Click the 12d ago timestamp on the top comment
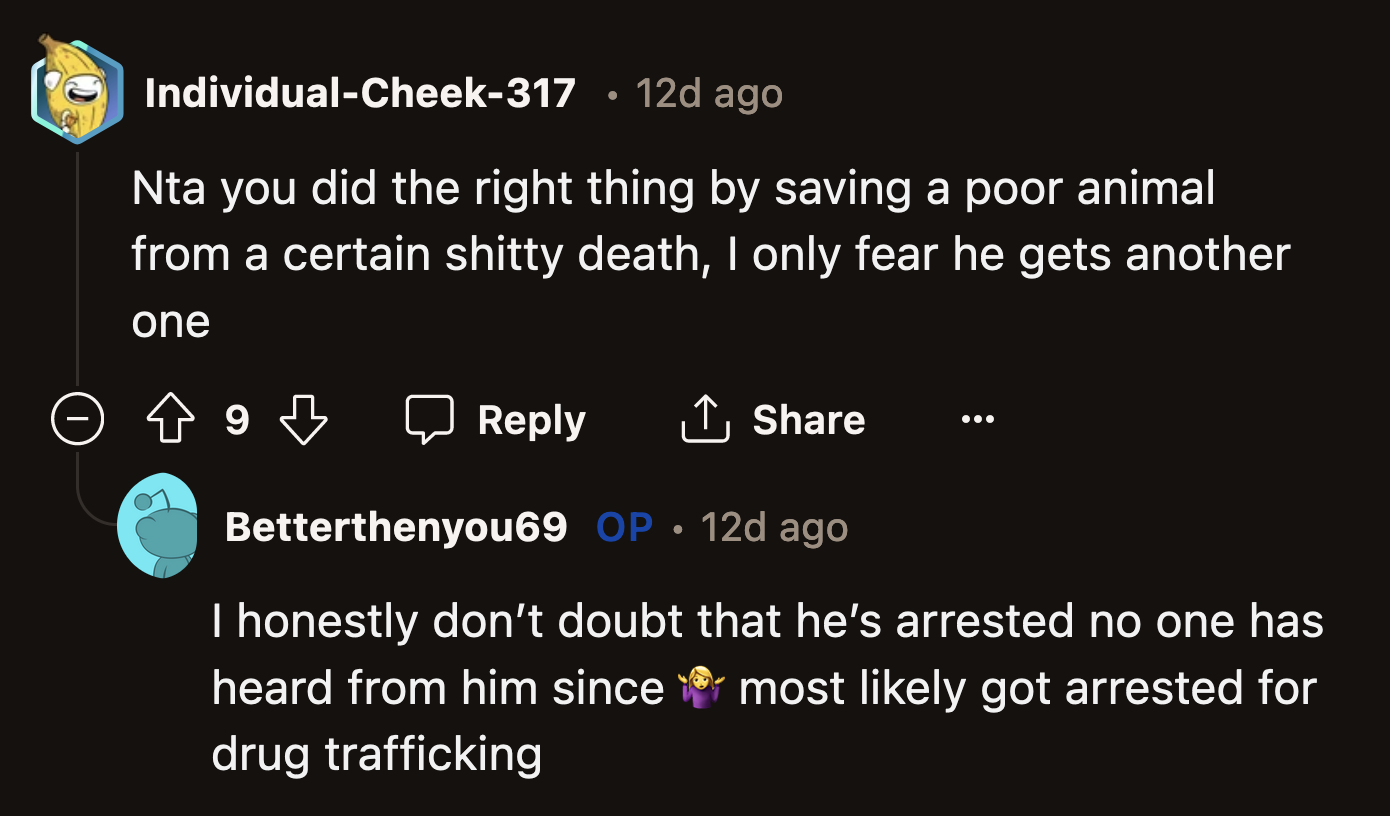The width and height of the screenshot is (1390, 816). [x=709, y=92]
